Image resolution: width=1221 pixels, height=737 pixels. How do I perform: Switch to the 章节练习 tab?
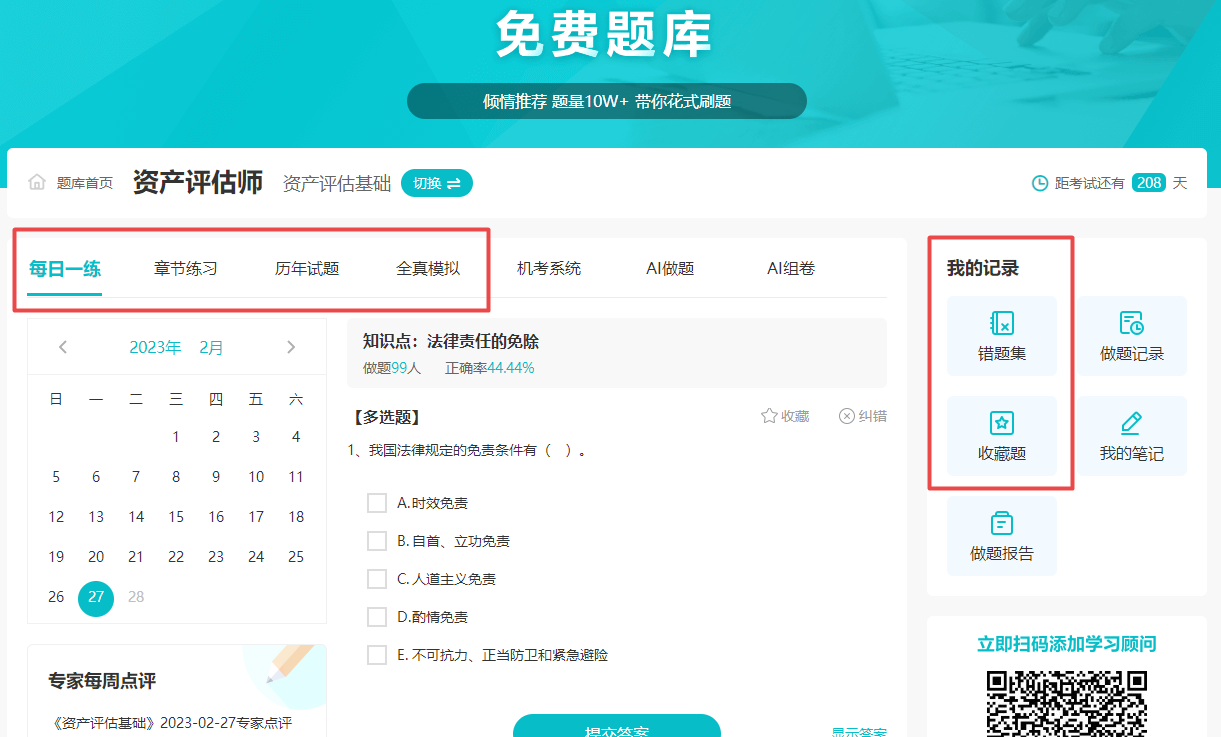coord(184,268)
